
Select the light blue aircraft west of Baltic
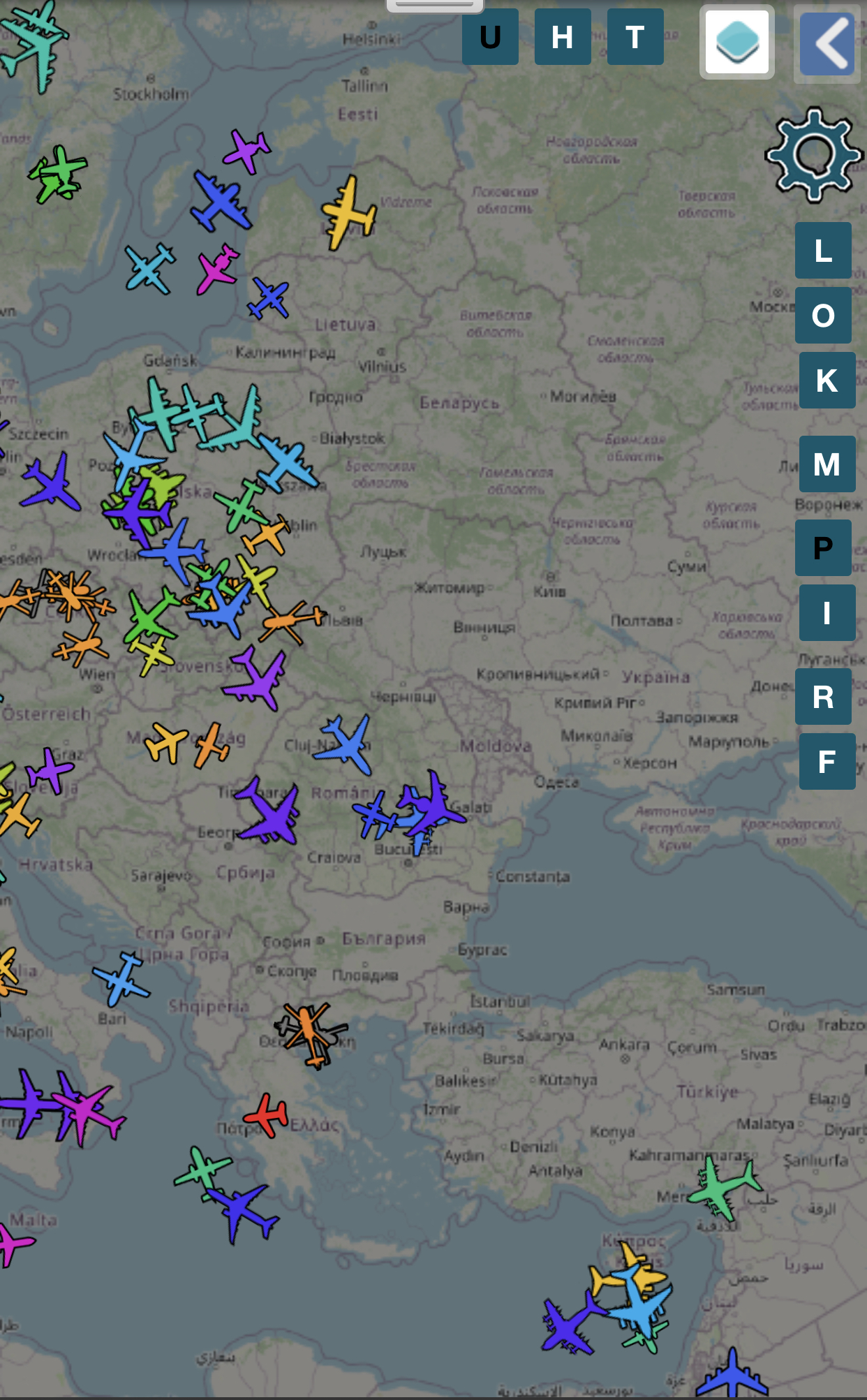(x=150, y=268)
